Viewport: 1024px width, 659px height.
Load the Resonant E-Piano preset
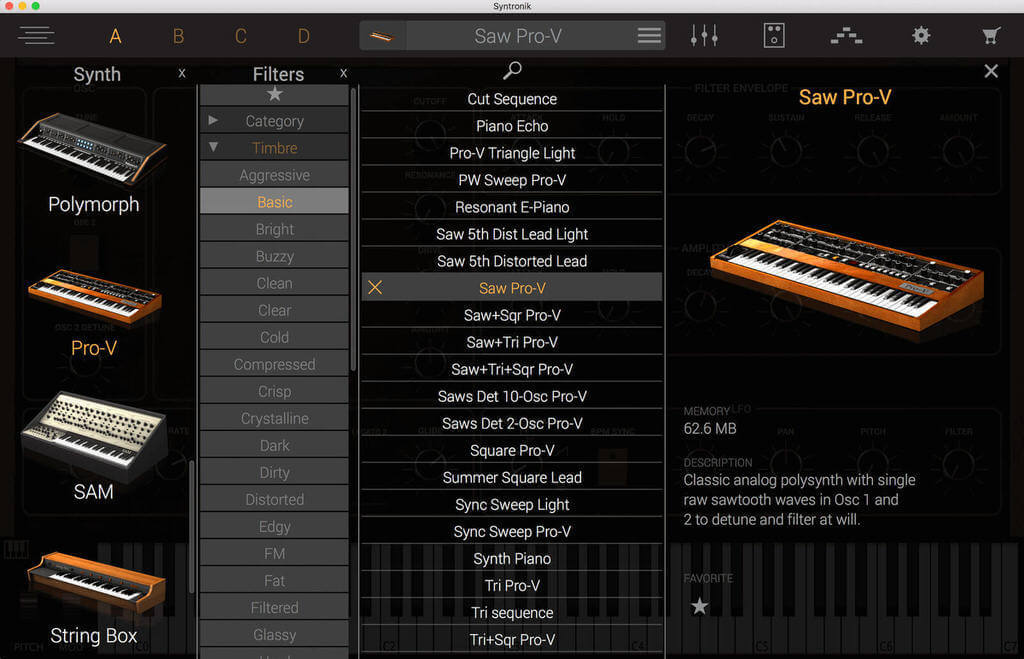pos(512,207)
